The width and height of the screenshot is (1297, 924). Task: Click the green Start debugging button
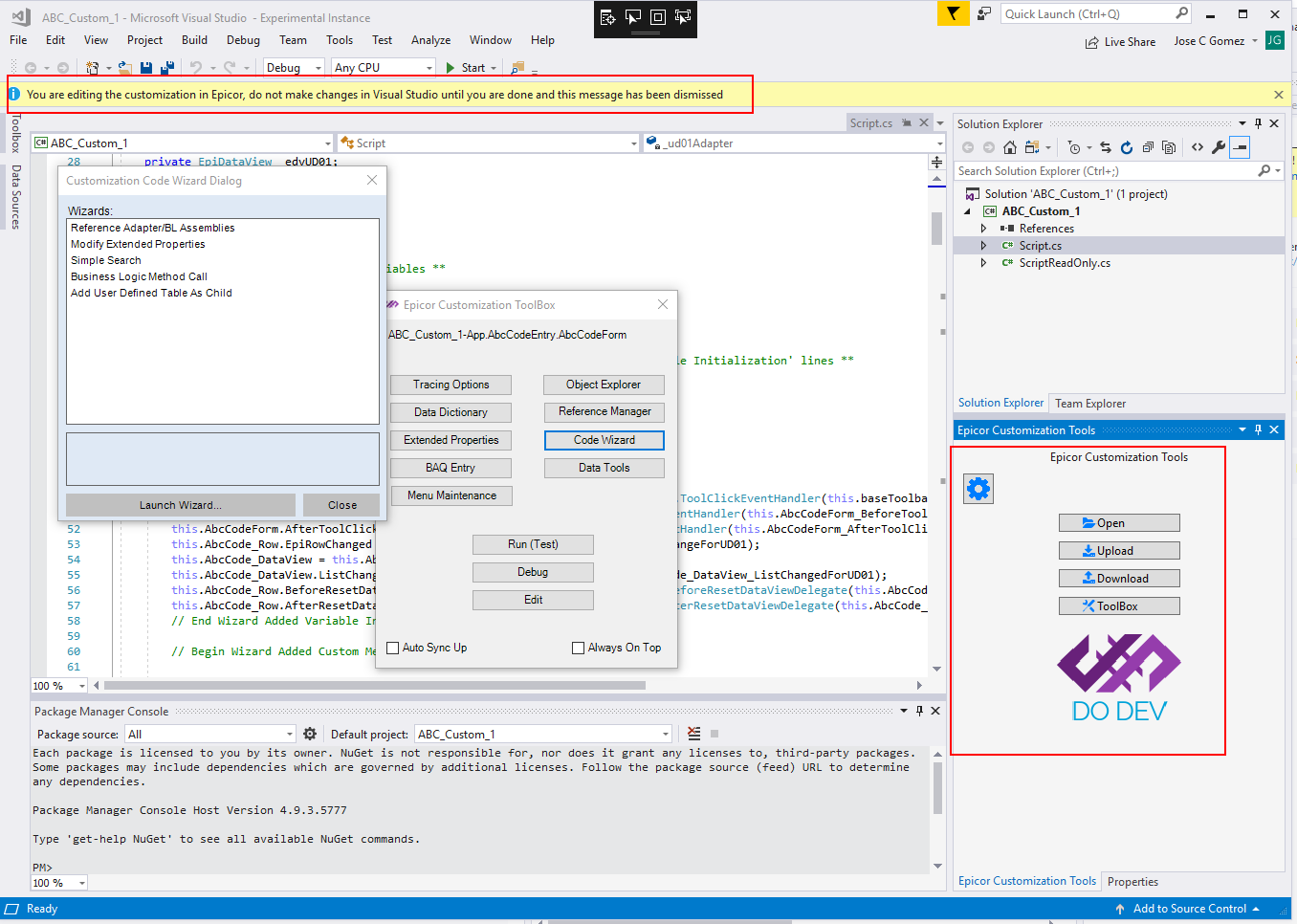(x=467, y=68)
